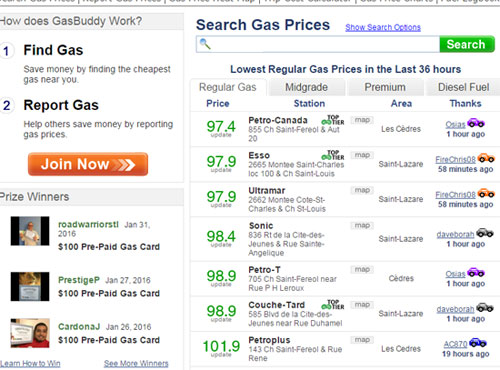The height and width of the screenshot is (370, 500).
Task: Open the FireChris08 profile link in the Esso row
Action: pos(455,160)
